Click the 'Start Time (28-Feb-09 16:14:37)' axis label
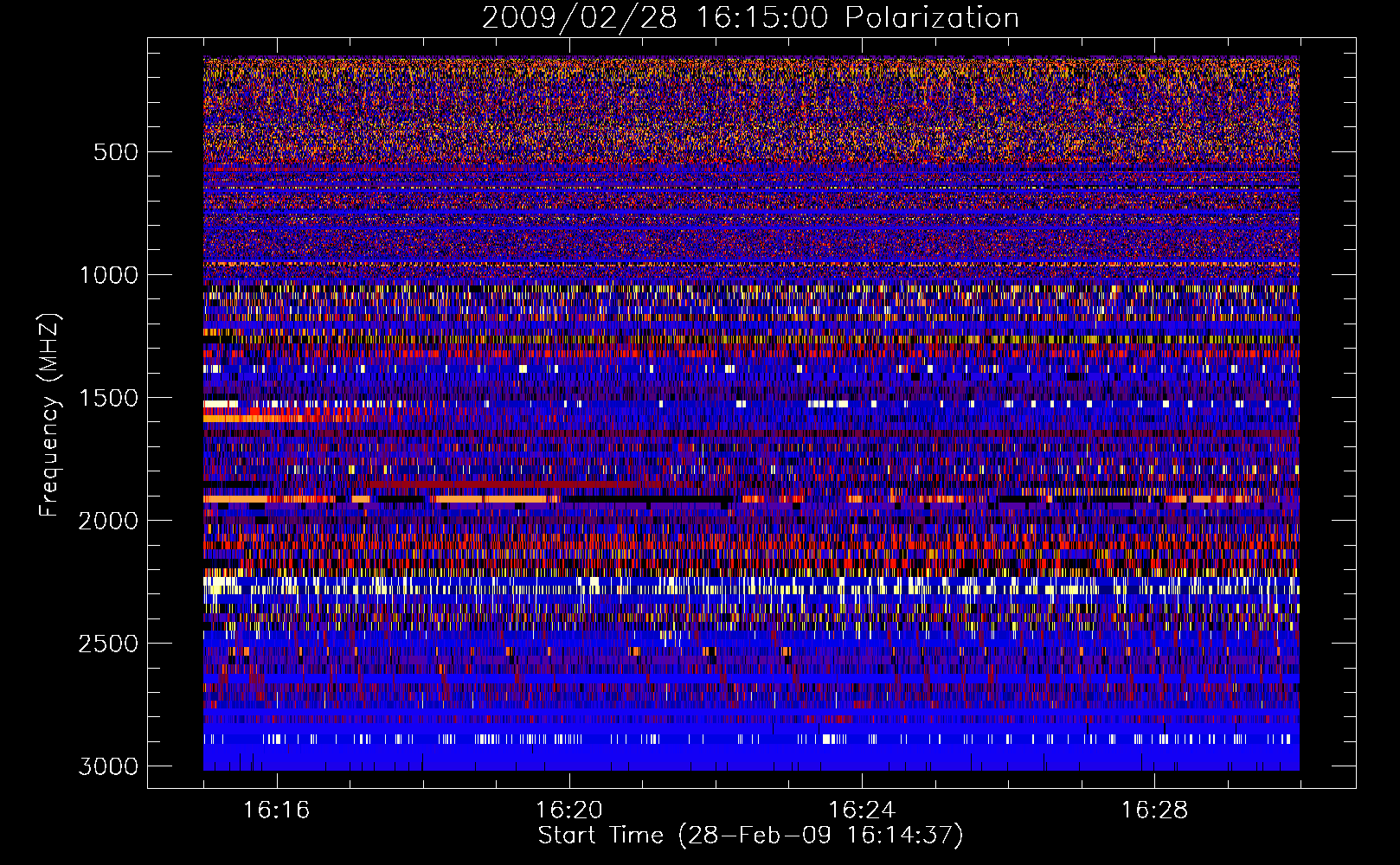Screen dimensions: 1400x865 pyautogui.click(x=750, y=836)
